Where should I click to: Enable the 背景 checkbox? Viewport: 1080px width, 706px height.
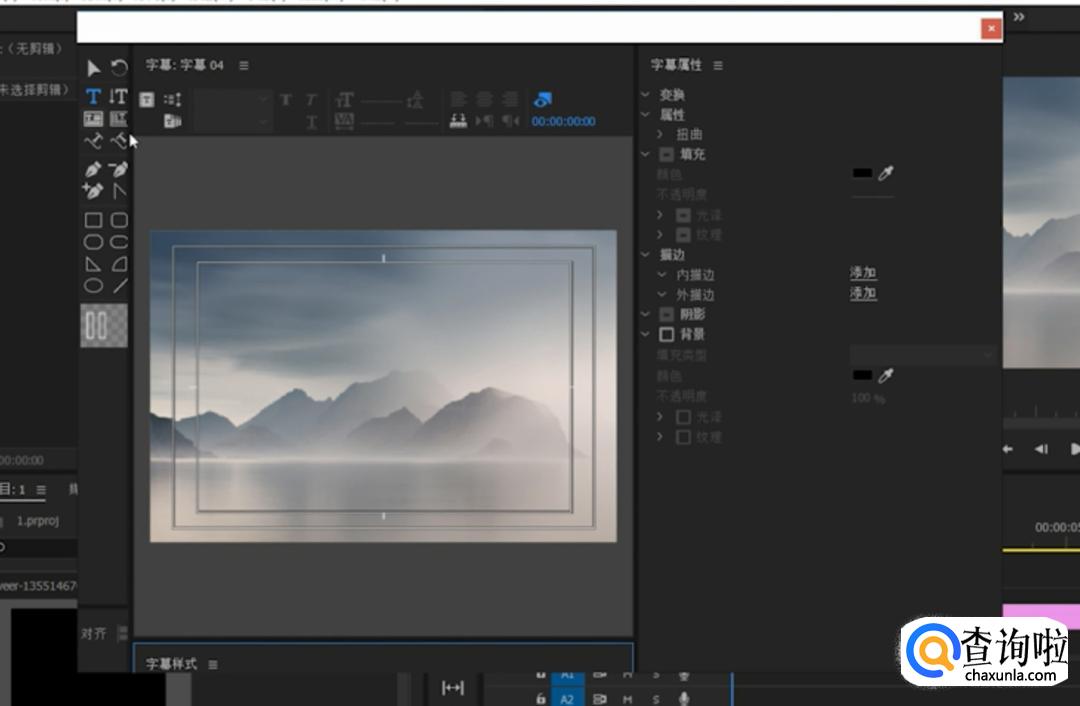667,334
